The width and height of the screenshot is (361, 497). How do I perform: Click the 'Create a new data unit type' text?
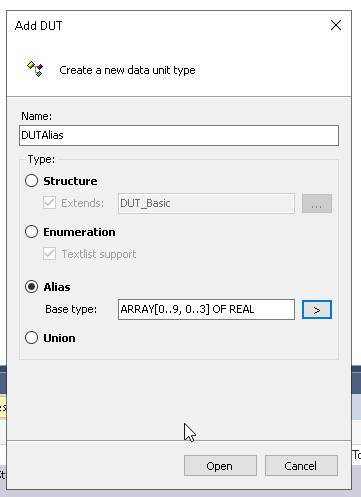tap(127, 70)
